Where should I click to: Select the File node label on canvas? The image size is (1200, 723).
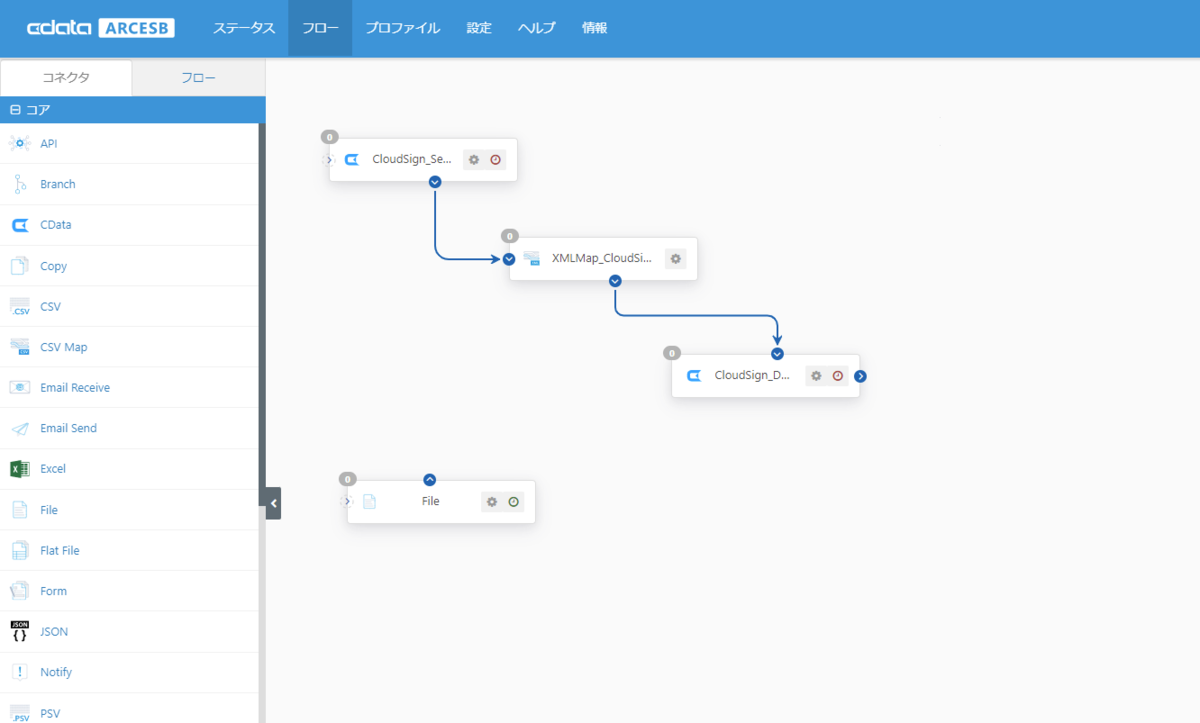[x=430, y=502]
